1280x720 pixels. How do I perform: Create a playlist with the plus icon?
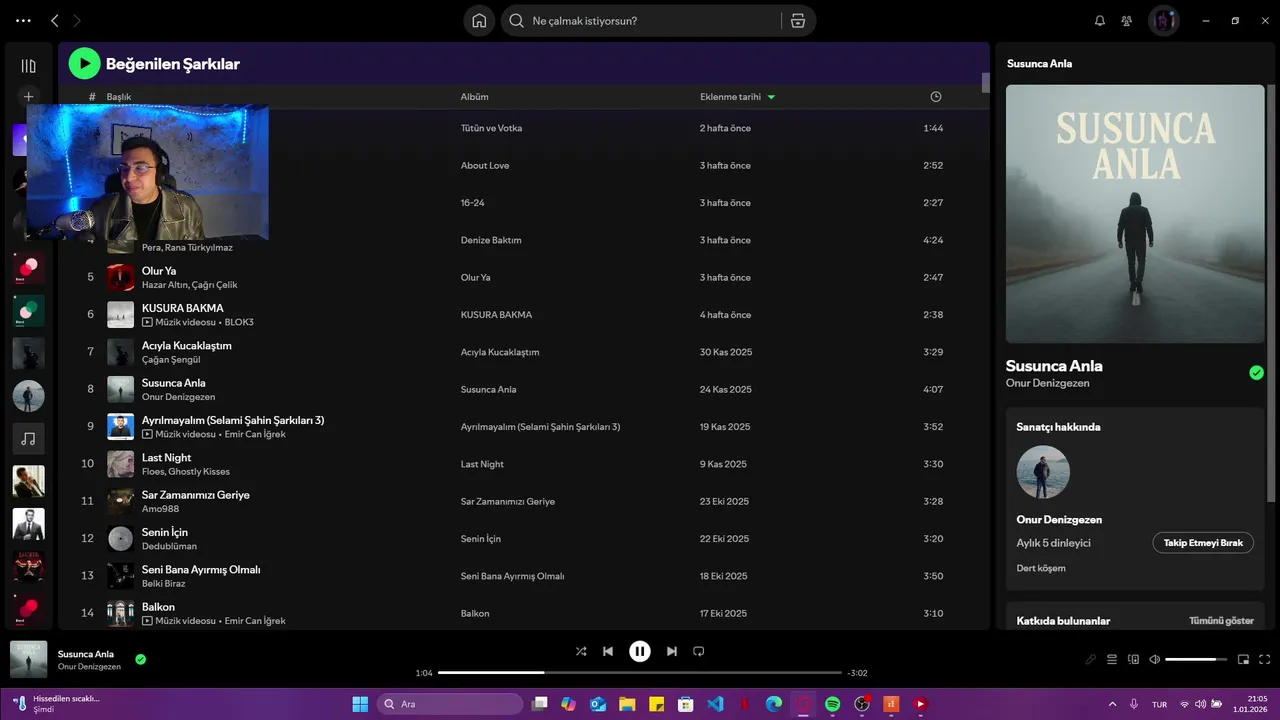(x=28, y=97)
